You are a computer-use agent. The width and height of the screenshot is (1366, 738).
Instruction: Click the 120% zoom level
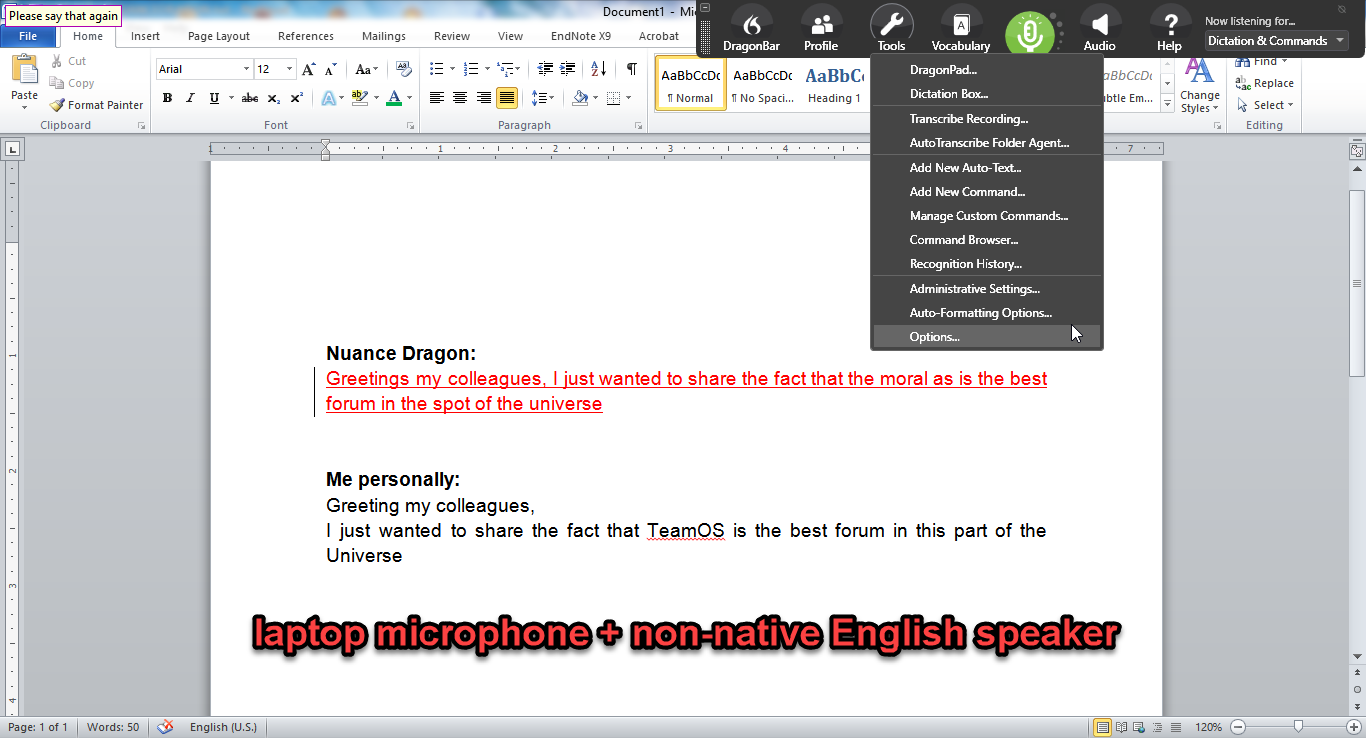tap(1208, 727)
